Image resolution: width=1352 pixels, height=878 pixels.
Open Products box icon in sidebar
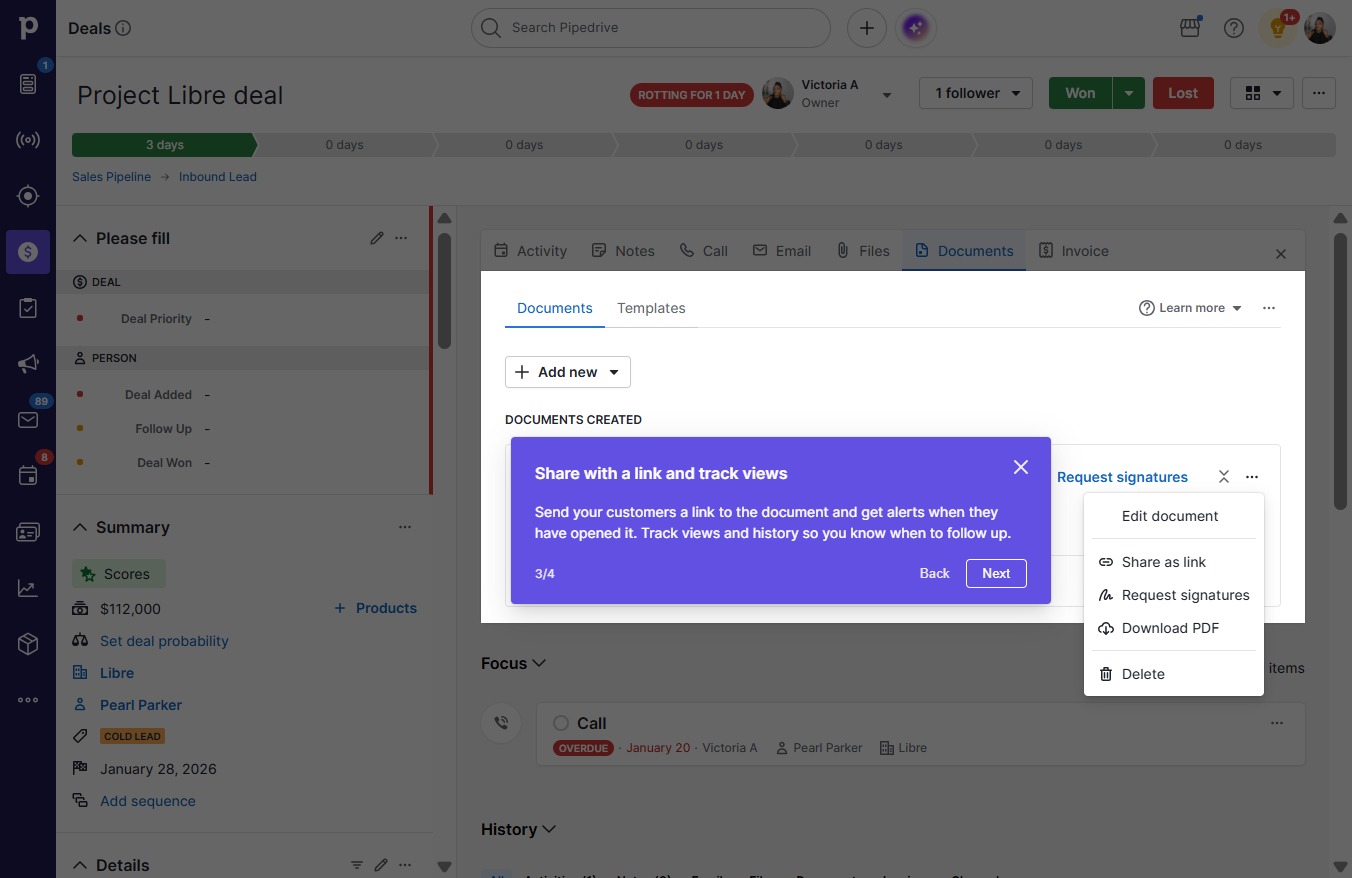(28, 644)
